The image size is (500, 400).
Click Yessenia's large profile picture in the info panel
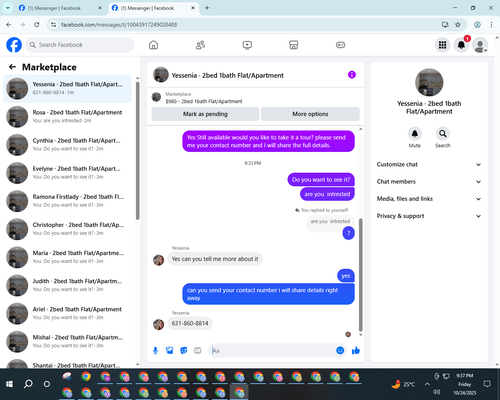click(429, 82)
